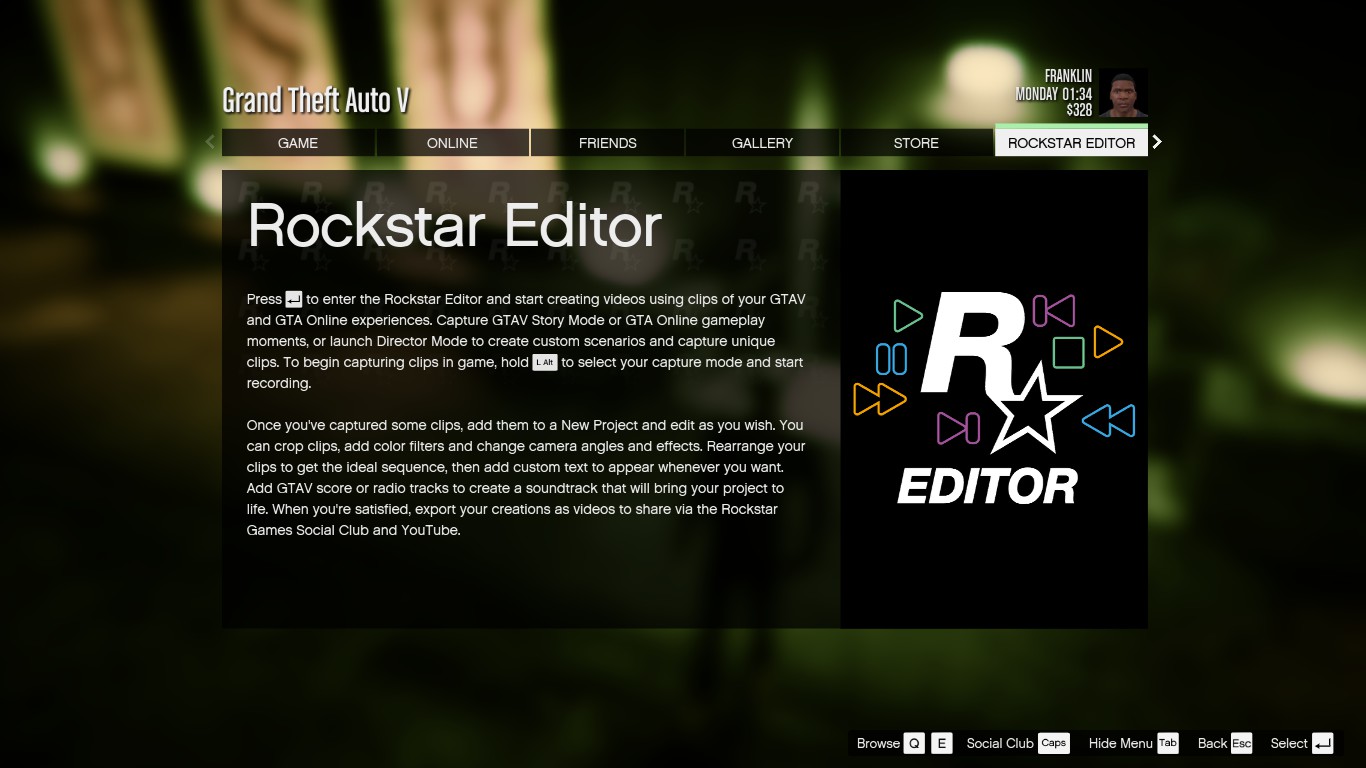Click the "Rockstar Editor" heading

pos(455,226)
